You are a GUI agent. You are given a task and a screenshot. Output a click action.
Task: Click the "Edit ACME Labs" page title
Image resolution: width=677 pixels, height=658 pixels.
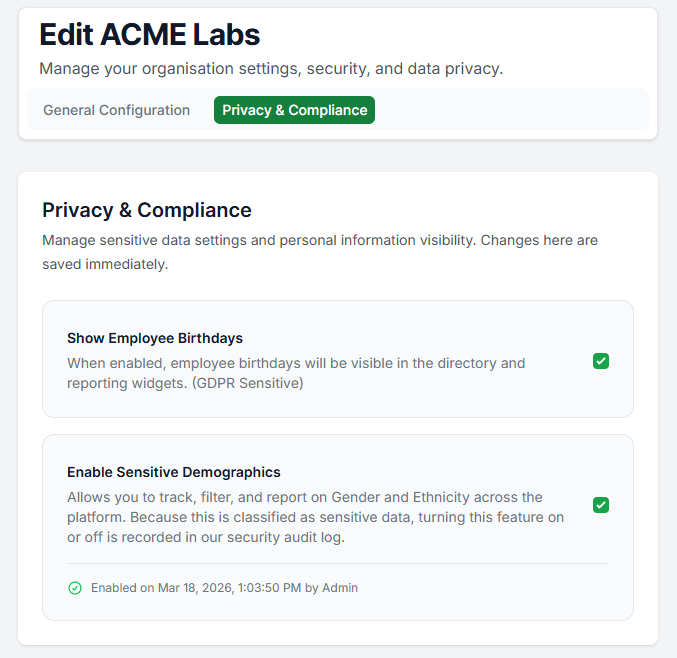tap(149, 35)
